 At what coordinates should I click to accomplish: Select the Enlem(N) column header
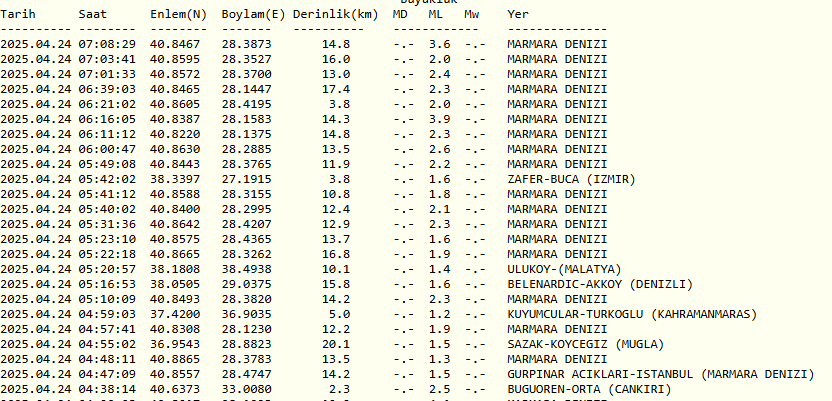[178, 16]
